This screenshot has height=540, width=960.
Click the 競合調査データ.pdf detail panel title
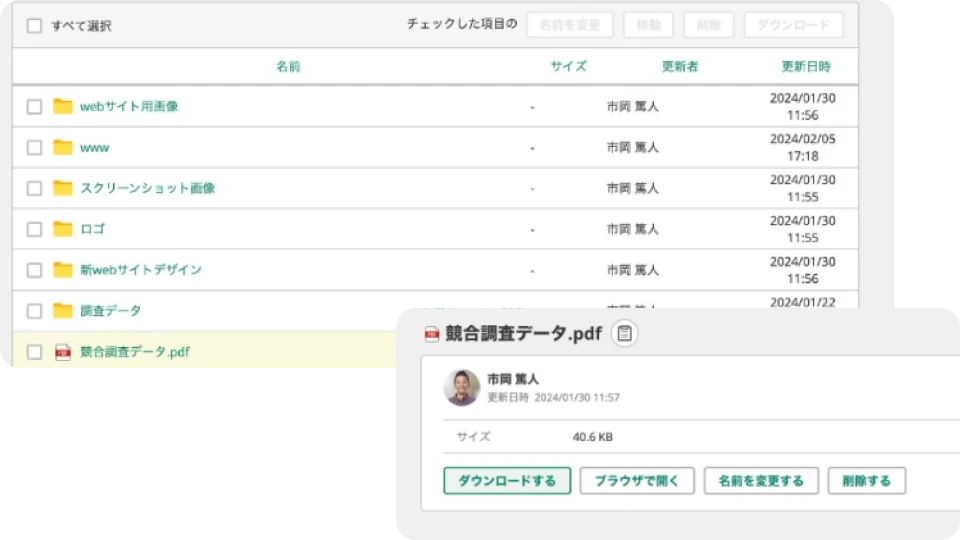tap(523, 334)
